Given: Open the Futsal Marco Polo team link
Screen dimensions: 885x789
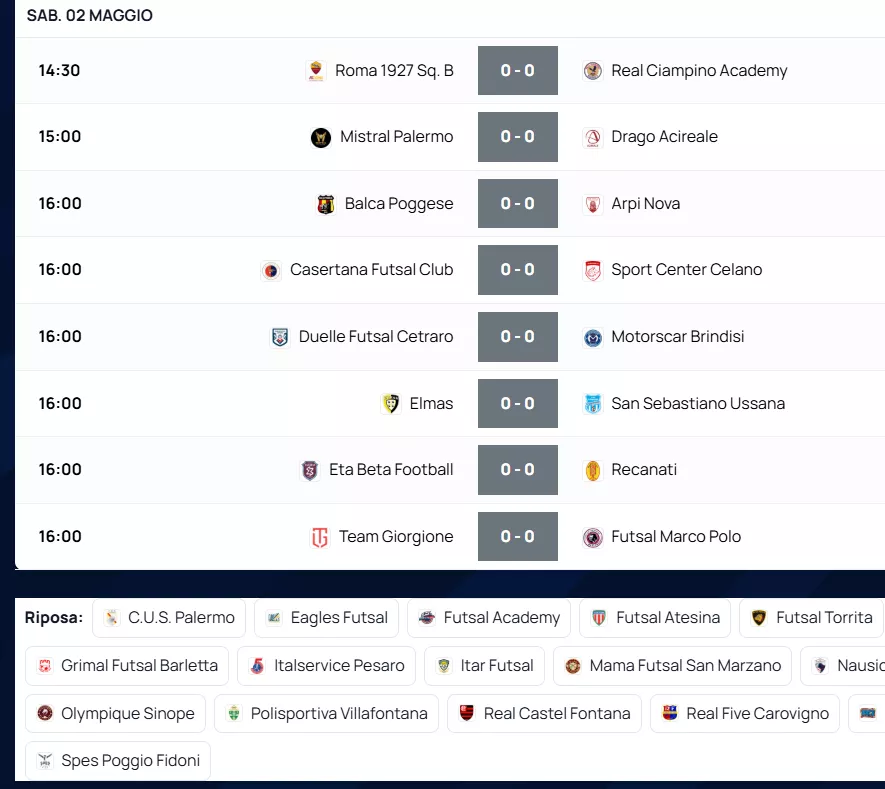Looking at the screenshot, I should [x=676, y=537].
